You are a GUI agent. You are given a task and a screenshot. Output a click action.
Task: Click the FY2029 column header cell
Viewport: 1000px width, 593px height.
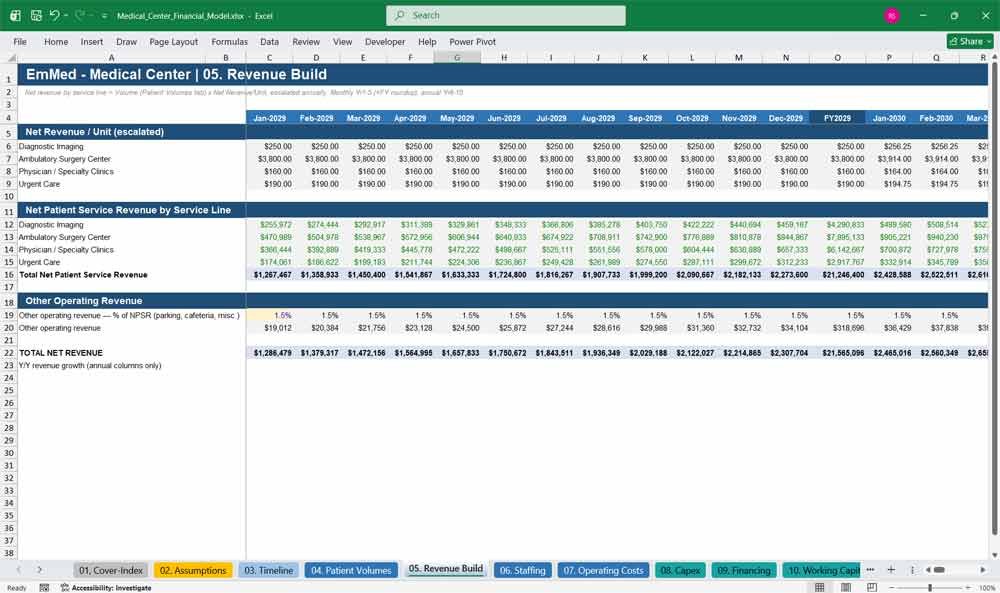pyautogui.click(x=837, y=118)
